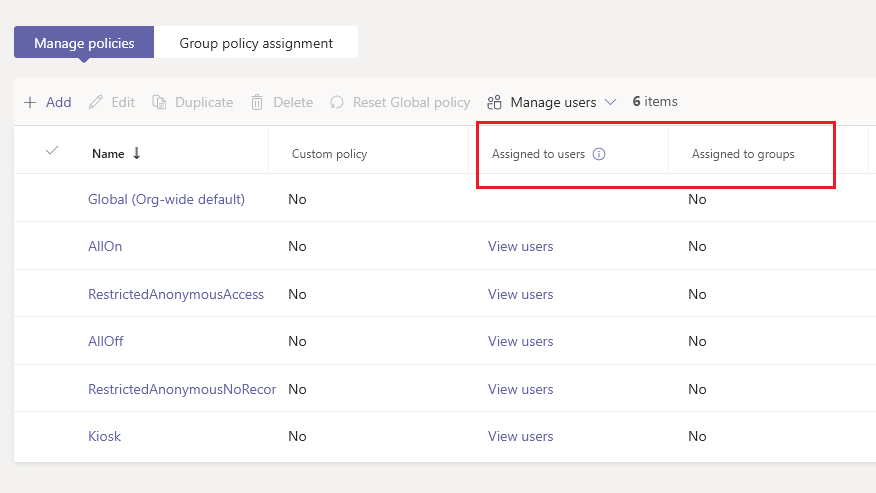
Task: Open Global (Org-wide default) policy
Action: [x=166, y=199]
